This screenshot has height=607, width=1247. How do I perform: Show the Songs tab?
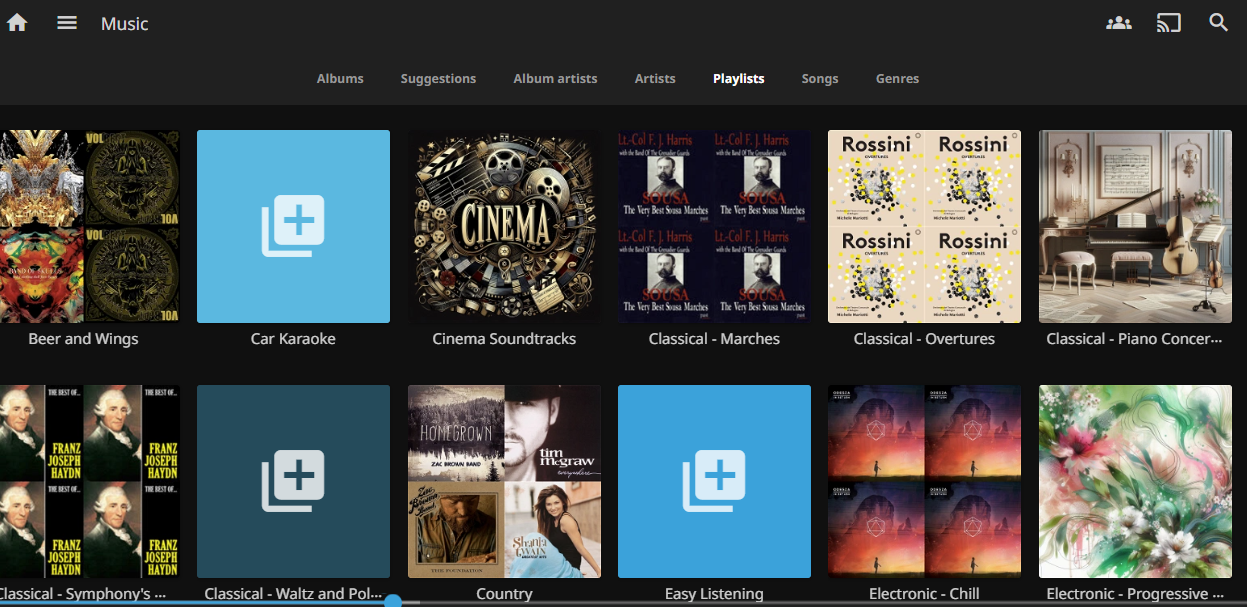819,79
